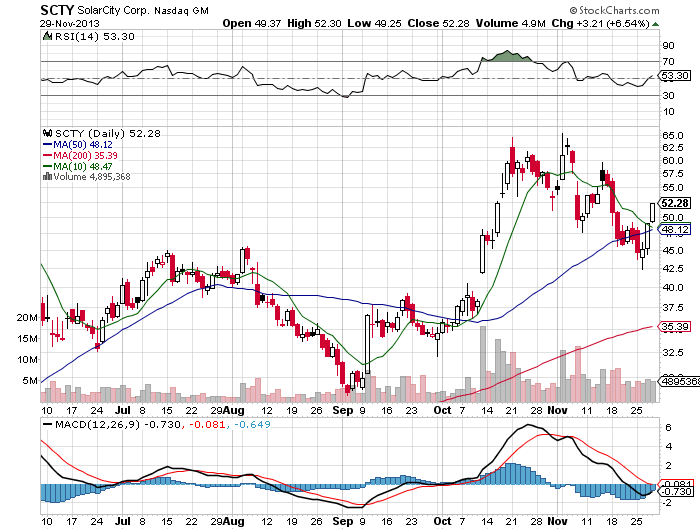700x530 pixels.
Task: Click the Close 52.28 header value
Action: click(x=438, y=23)
